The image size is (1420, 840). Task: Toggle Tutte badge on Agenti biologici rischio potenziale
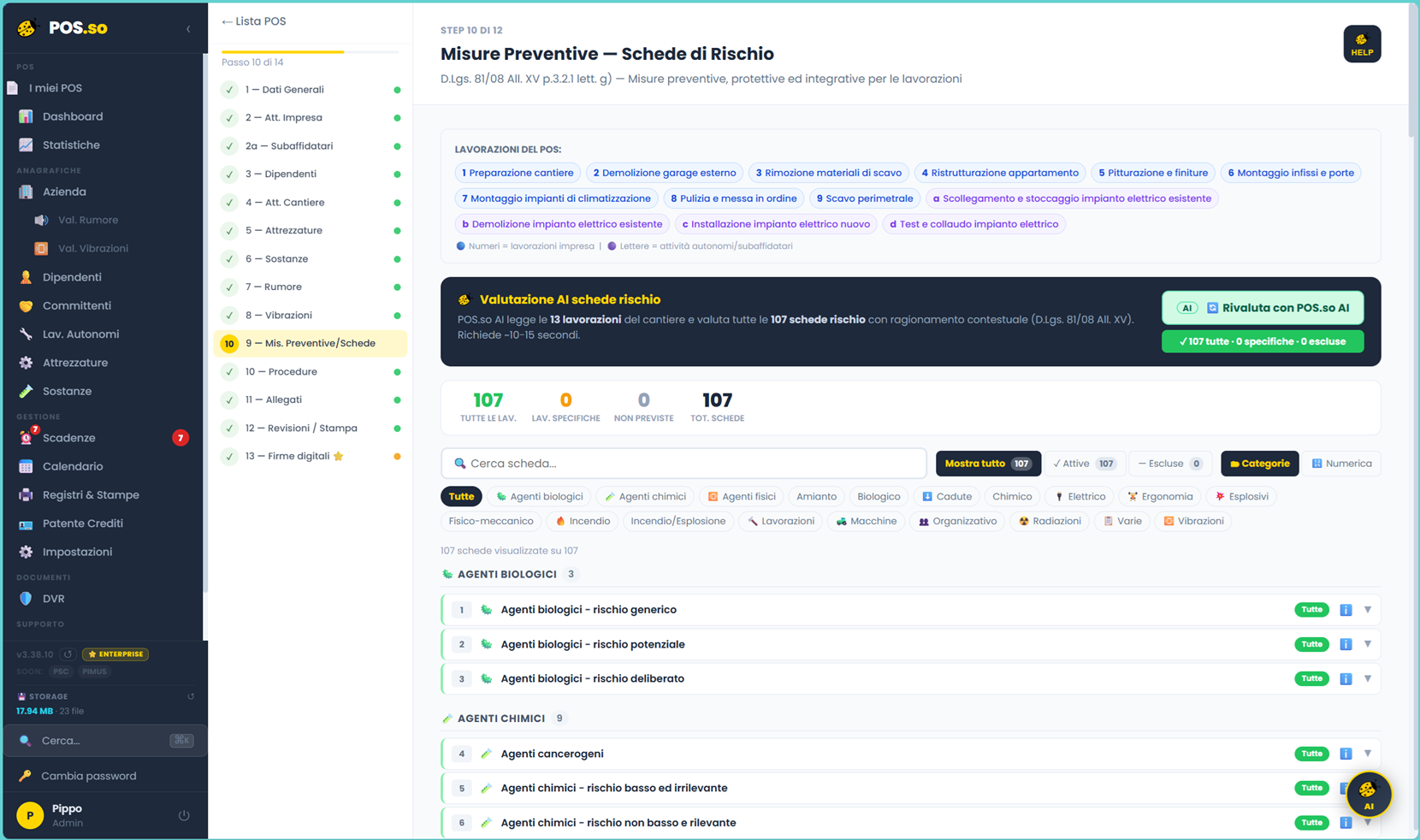tap(1311, 644)
